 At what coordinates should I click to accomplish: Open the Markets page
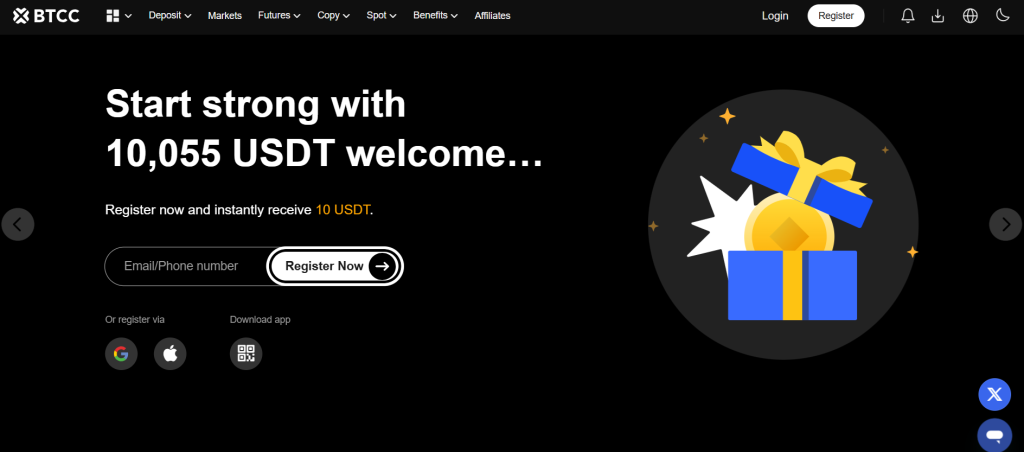[x=225, y=16]
